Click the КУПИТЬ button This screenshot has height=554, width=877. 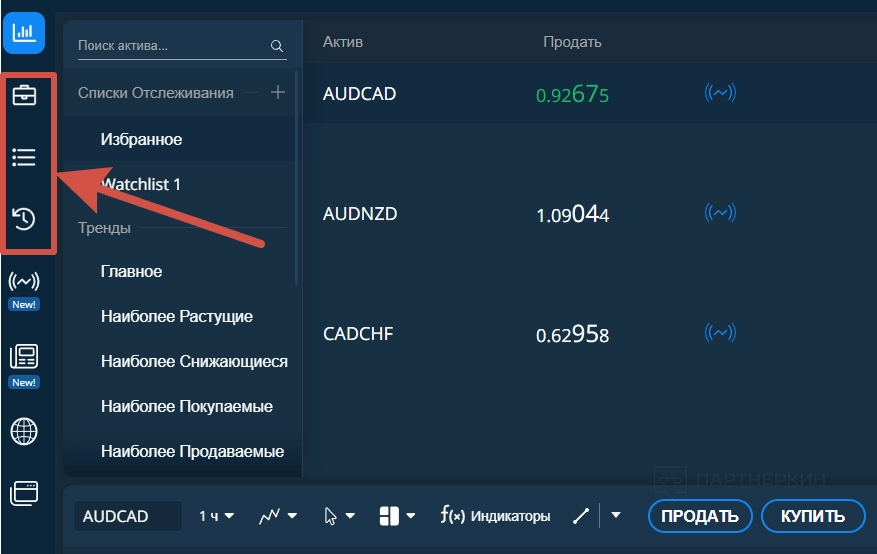click(813, 516)
